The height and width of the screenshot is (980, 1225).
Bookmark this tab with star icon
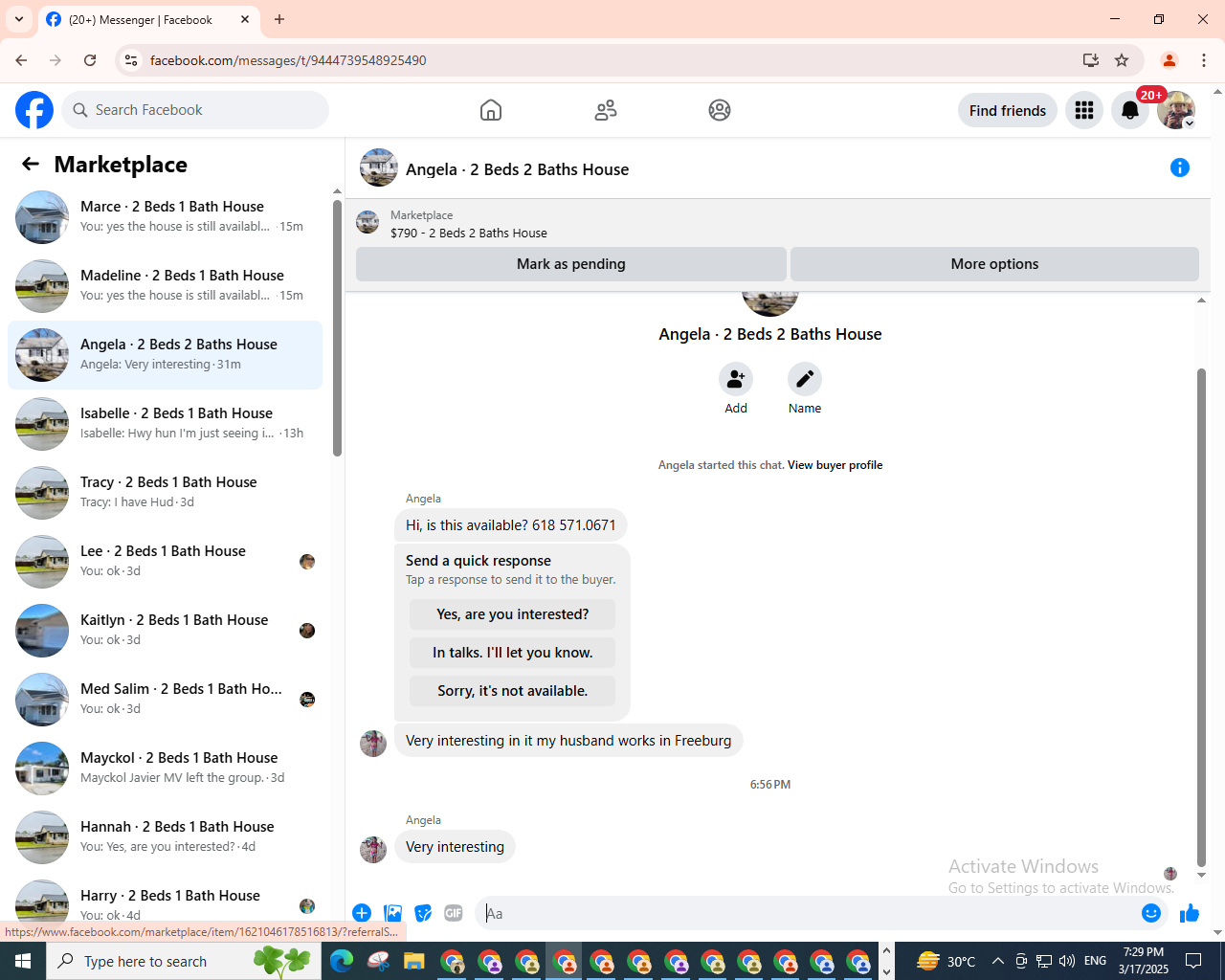(x=1122, y=60)
